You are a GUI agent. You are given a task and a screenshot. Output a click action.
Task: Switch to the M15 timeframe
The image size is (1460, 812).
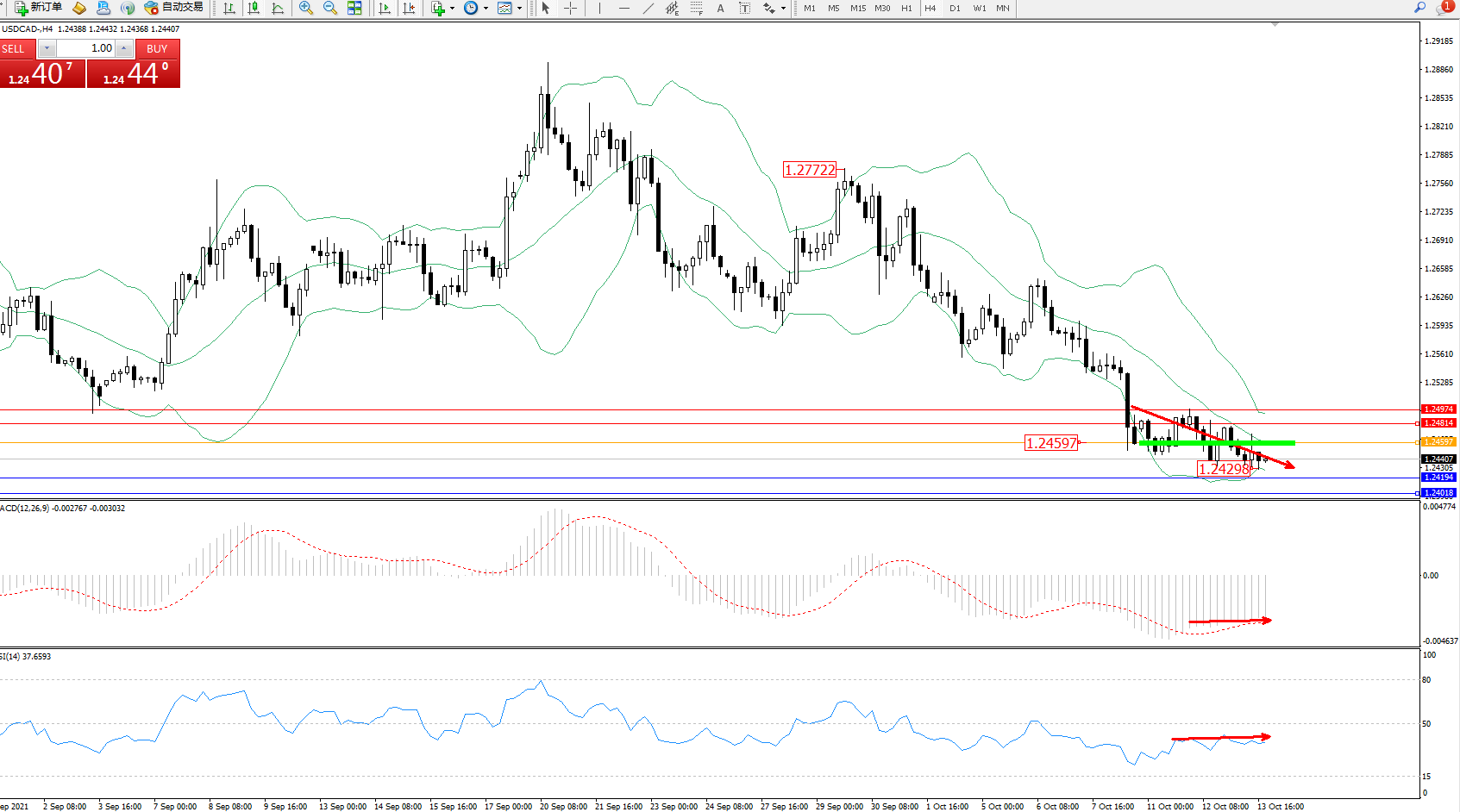857,8
